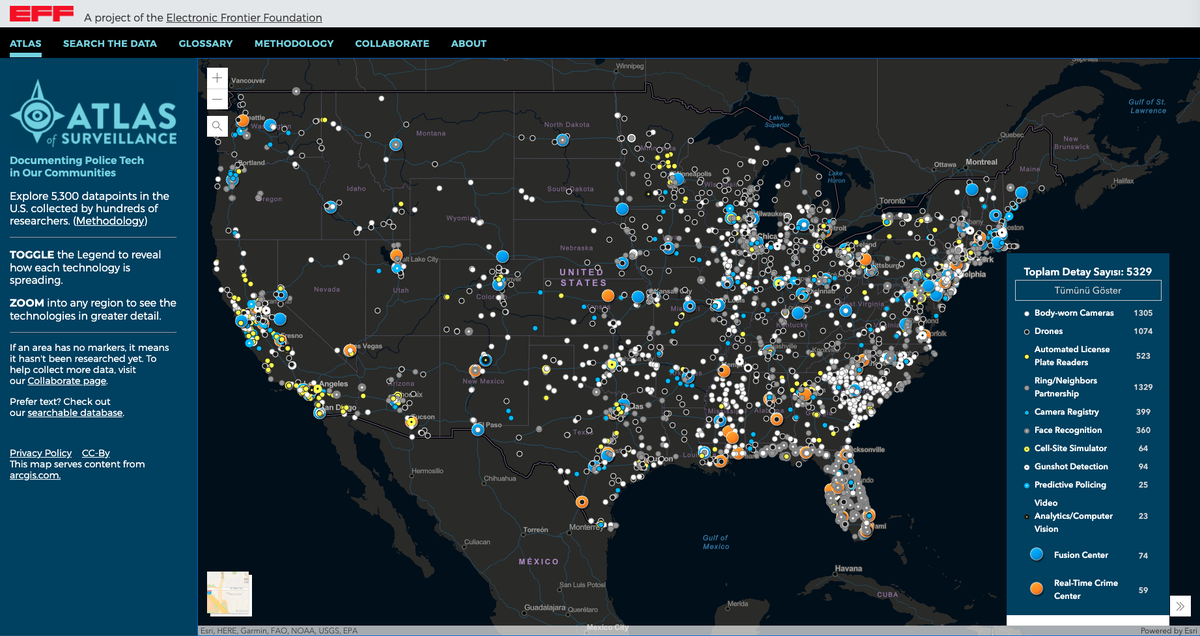Open the ATLAS tab

[x=25, y=43]
